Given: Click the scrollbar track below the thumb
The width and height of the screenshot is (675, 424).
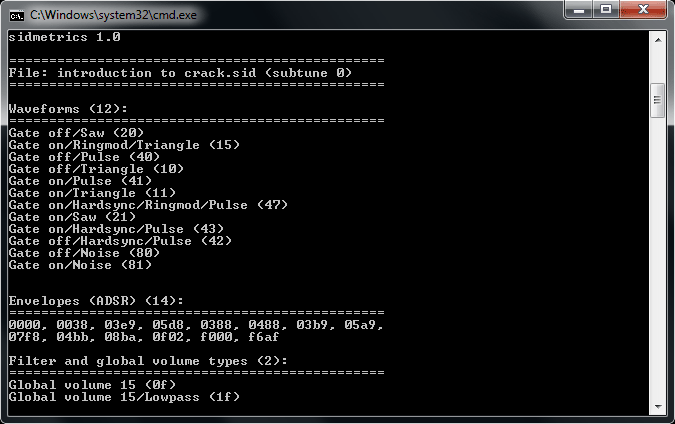Looking at the screenshot, I should [658, 258].
